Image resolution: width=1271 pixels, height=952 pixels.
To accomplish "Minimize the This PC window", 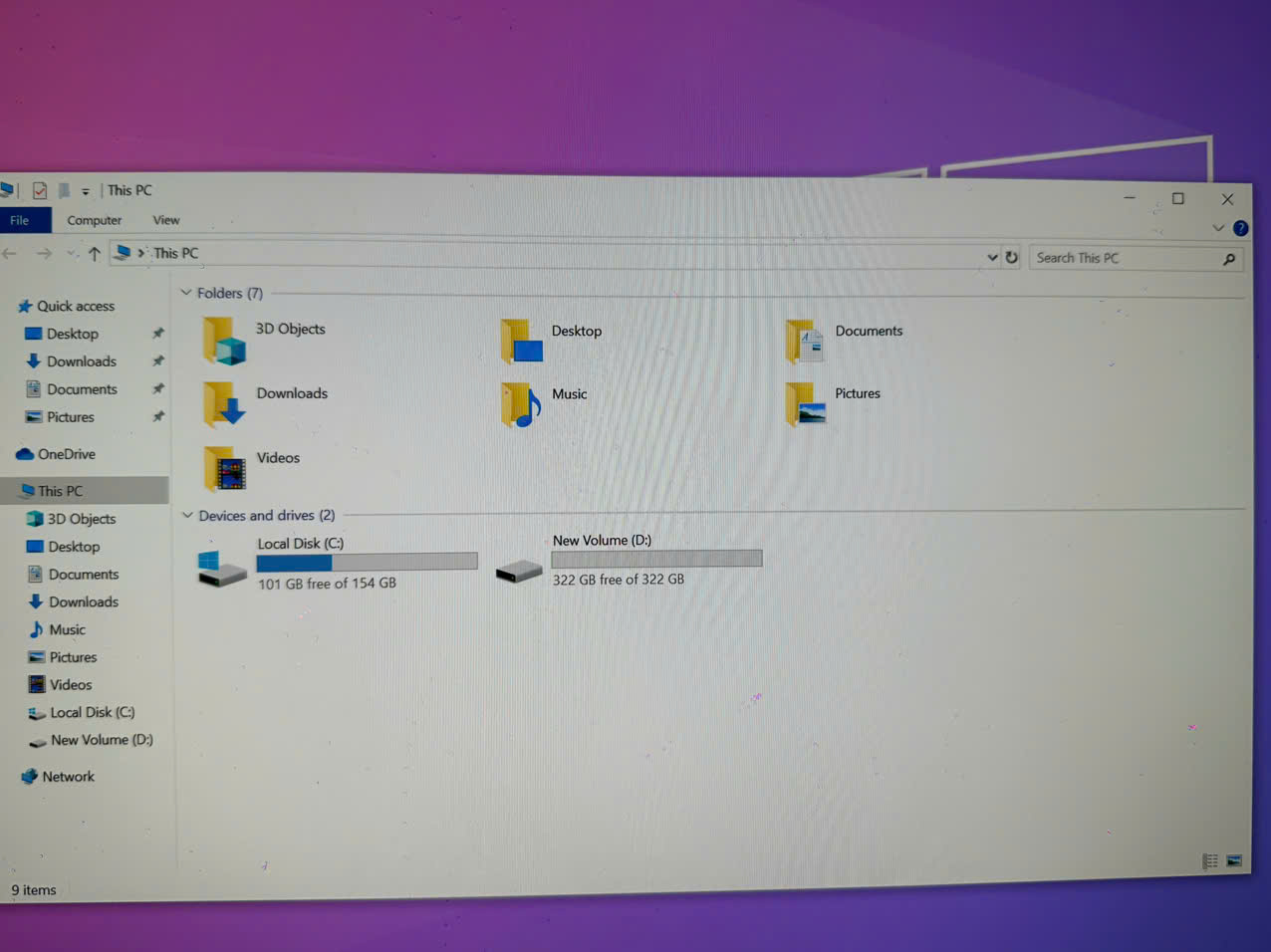I will (1130, 198).
